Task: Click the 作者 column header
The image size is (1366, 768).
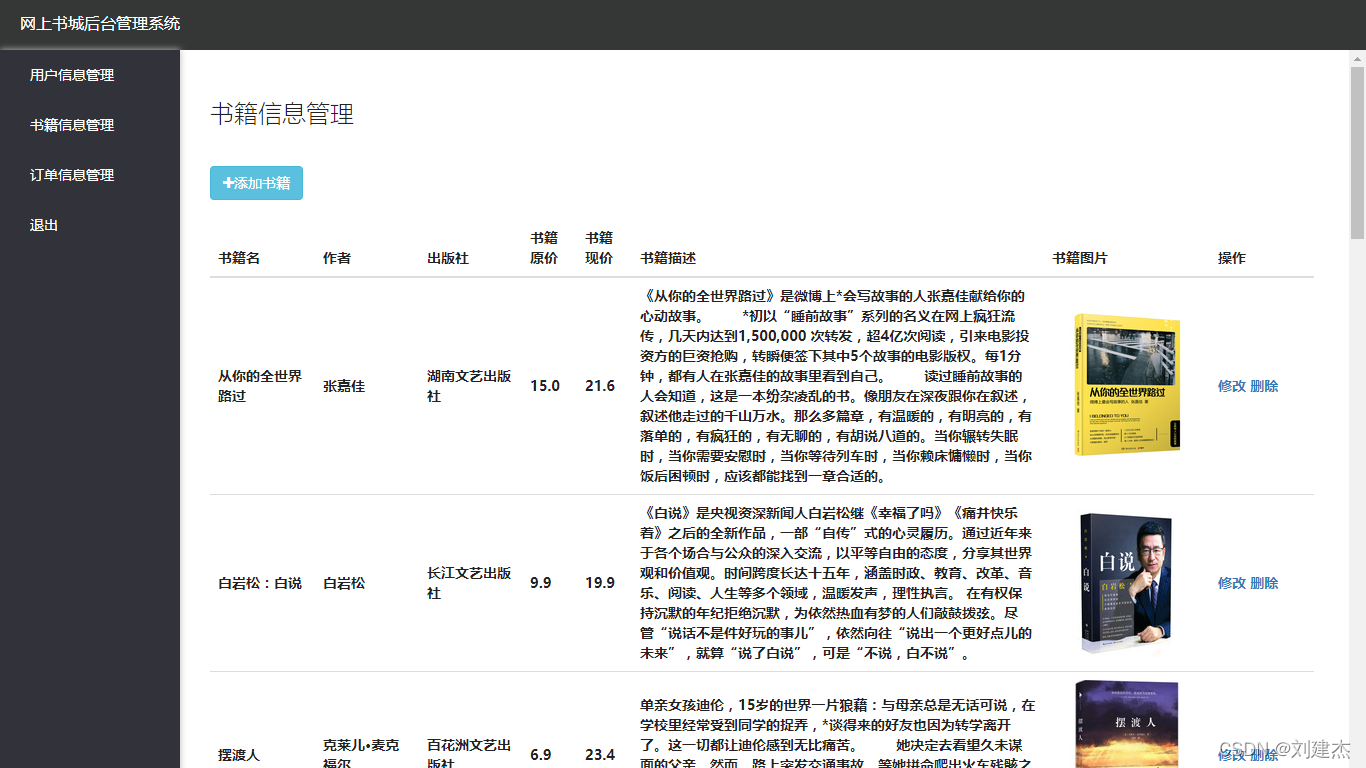Action: tap(337, 258)
